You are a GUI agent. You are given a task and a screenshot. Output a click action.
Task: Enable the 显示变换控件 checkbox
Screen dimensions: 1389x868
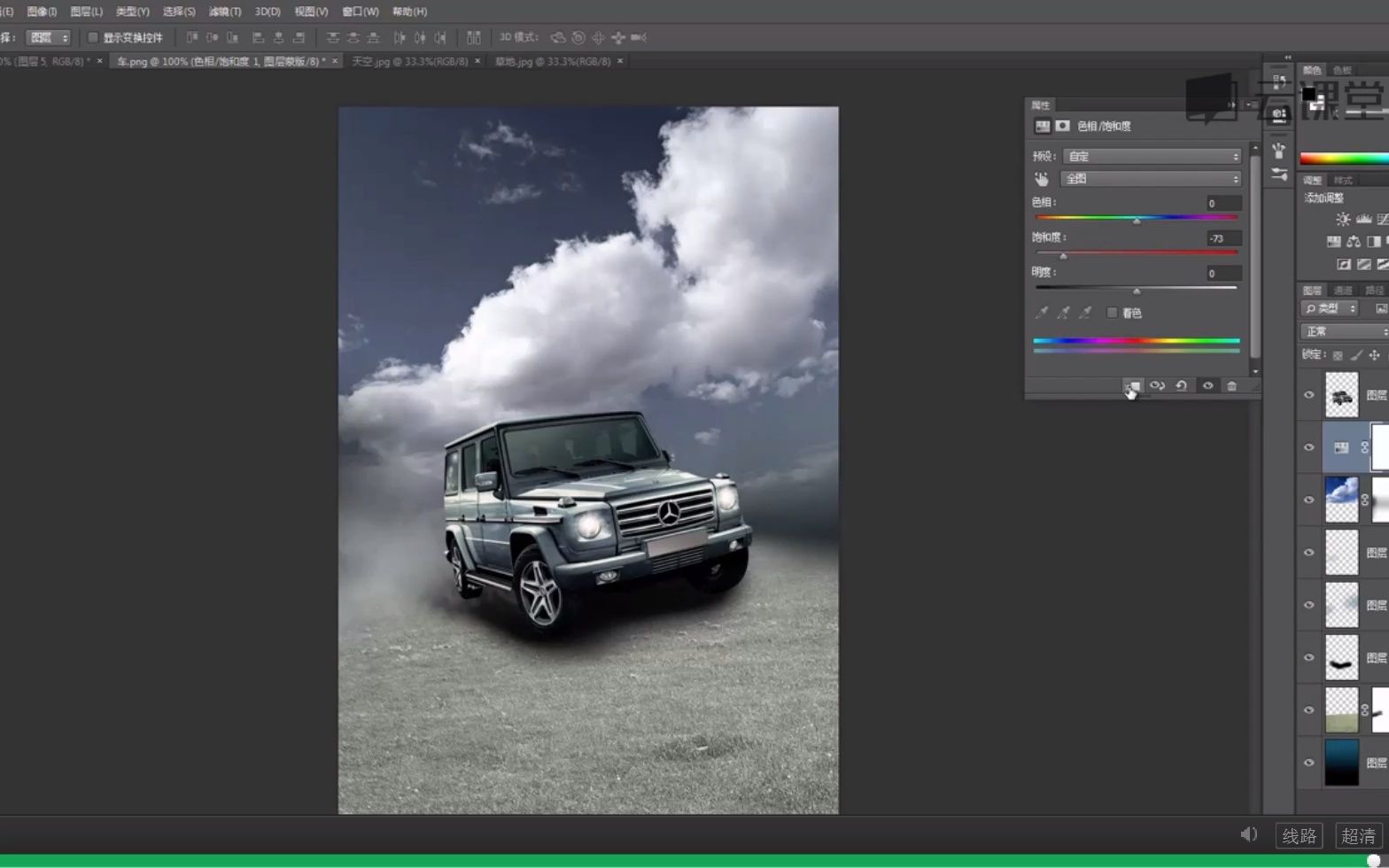pos(93,38)
